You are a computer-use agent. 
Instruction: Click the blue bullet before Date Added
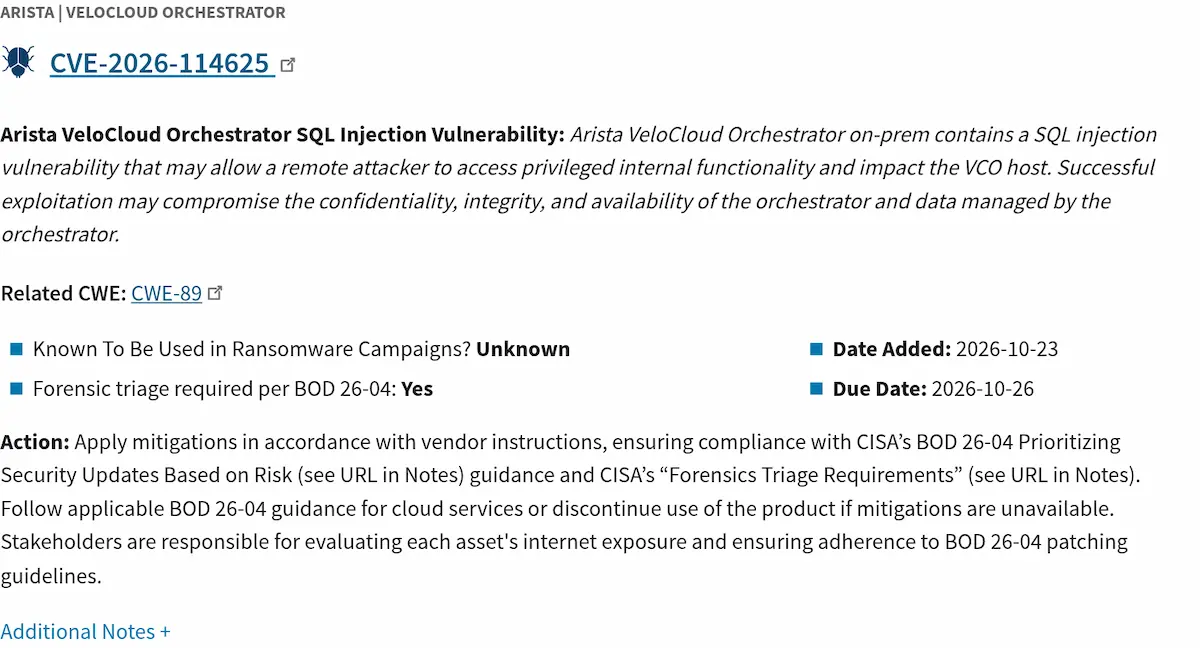[x=815, y=349]
